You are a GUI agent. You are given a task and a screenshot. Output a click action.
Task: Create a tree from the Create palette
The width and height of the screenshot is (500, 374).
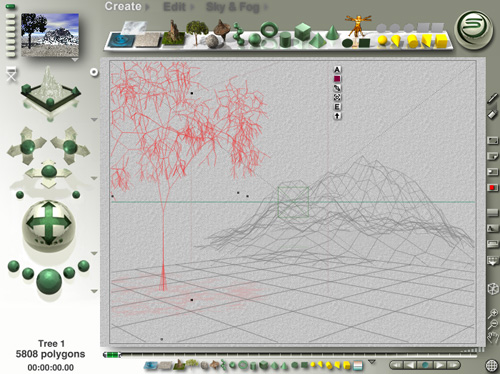point(197,32)
